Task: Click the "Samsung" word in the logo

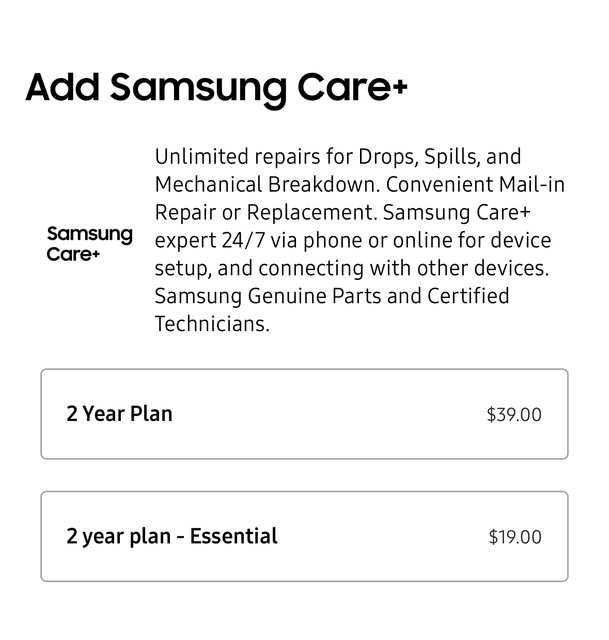Action: pos(89,235)
